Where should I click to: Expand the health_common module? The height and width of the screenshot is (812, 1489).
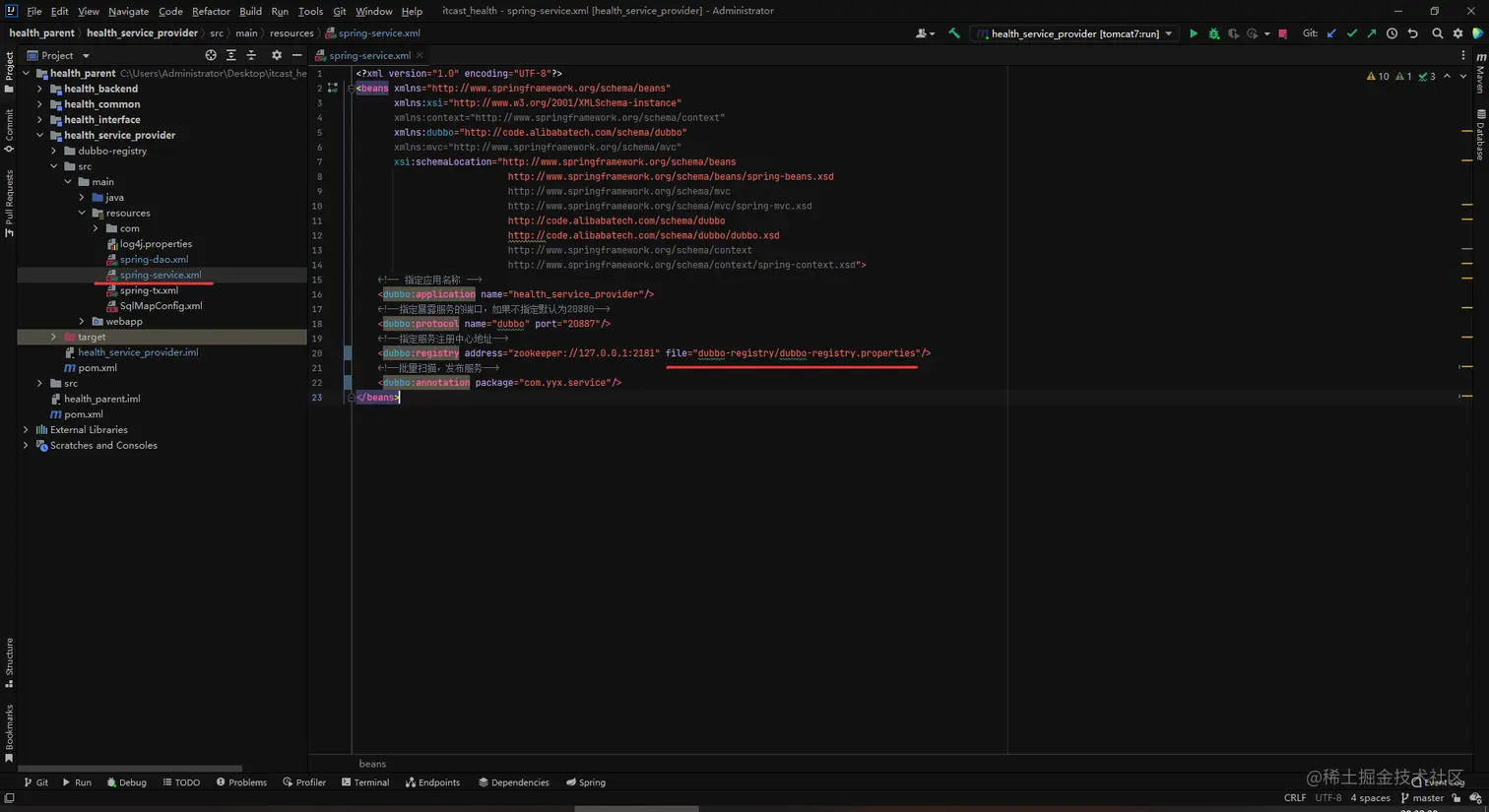click(x=39, y=104)
